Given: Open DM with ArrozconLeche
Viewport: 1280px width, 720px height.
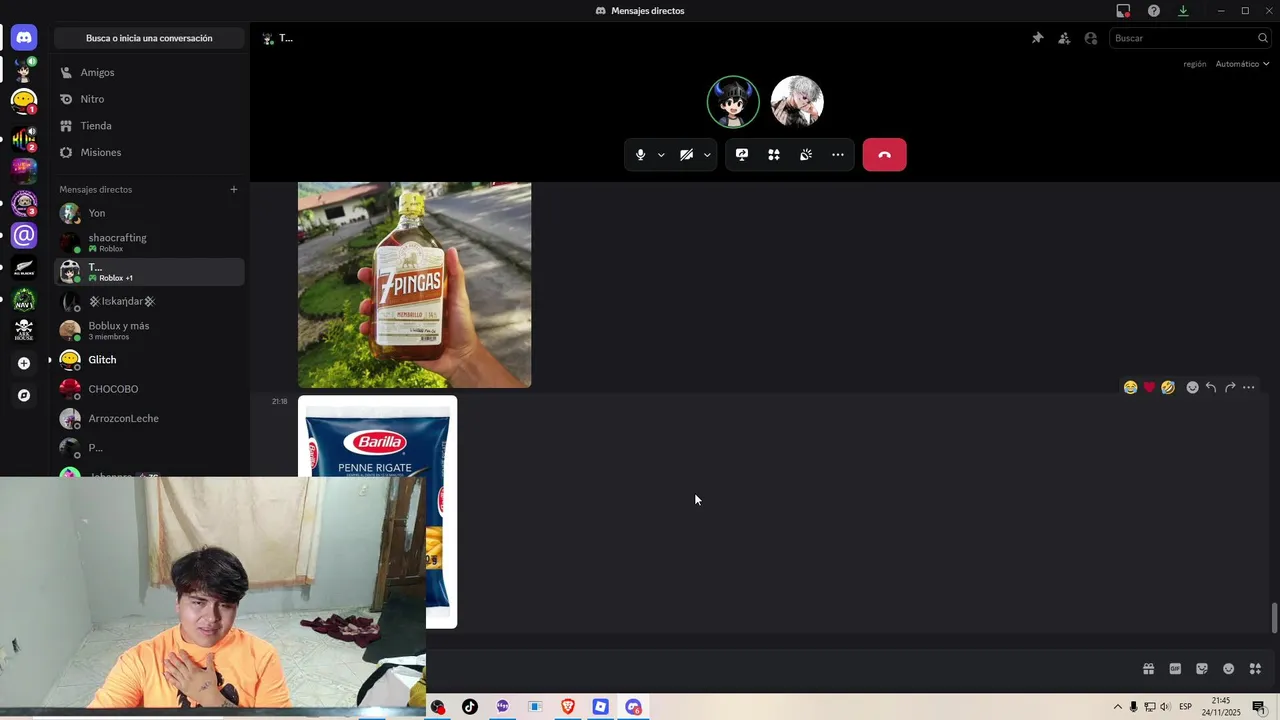Looking at the screenshot, I should point(149,418).
